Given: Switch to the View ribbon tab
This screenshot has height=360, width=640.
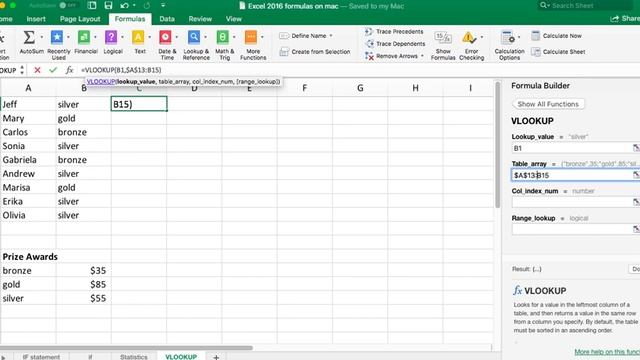Looking at the screenshot, I should (x=233, y=19).
